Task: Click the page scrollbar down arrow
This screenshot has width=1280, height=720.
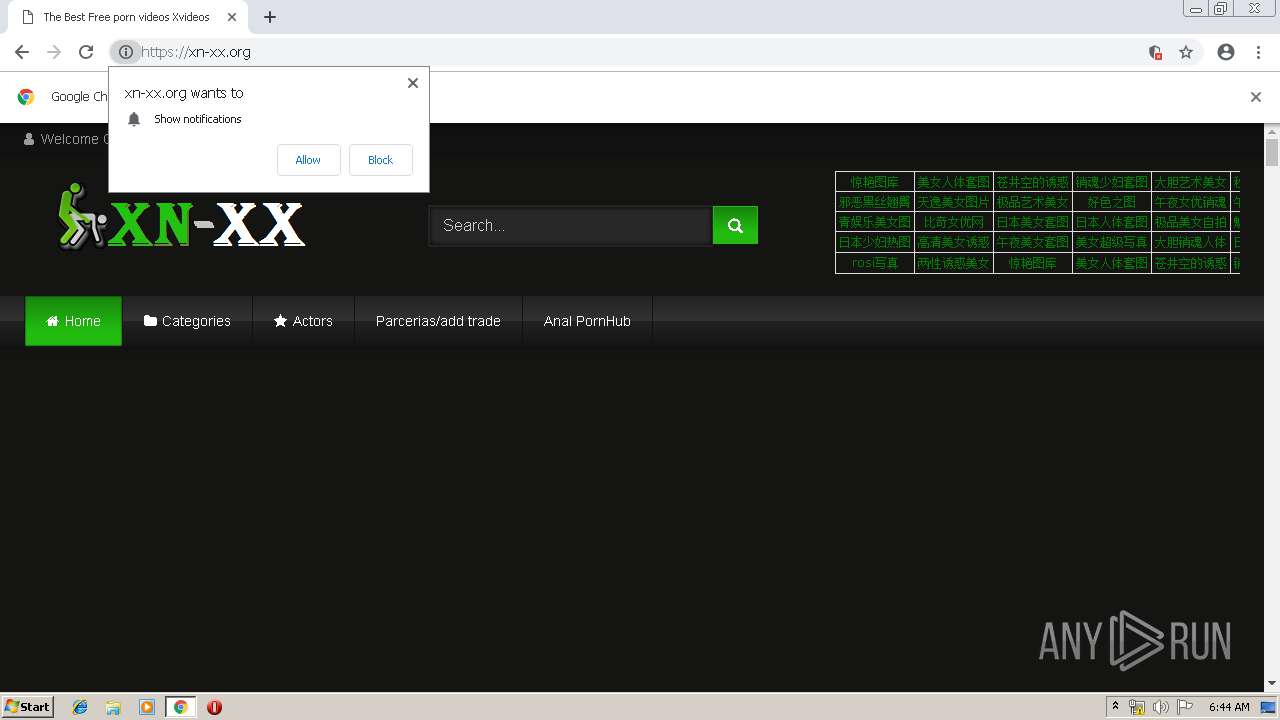Action: (1272, 683)
